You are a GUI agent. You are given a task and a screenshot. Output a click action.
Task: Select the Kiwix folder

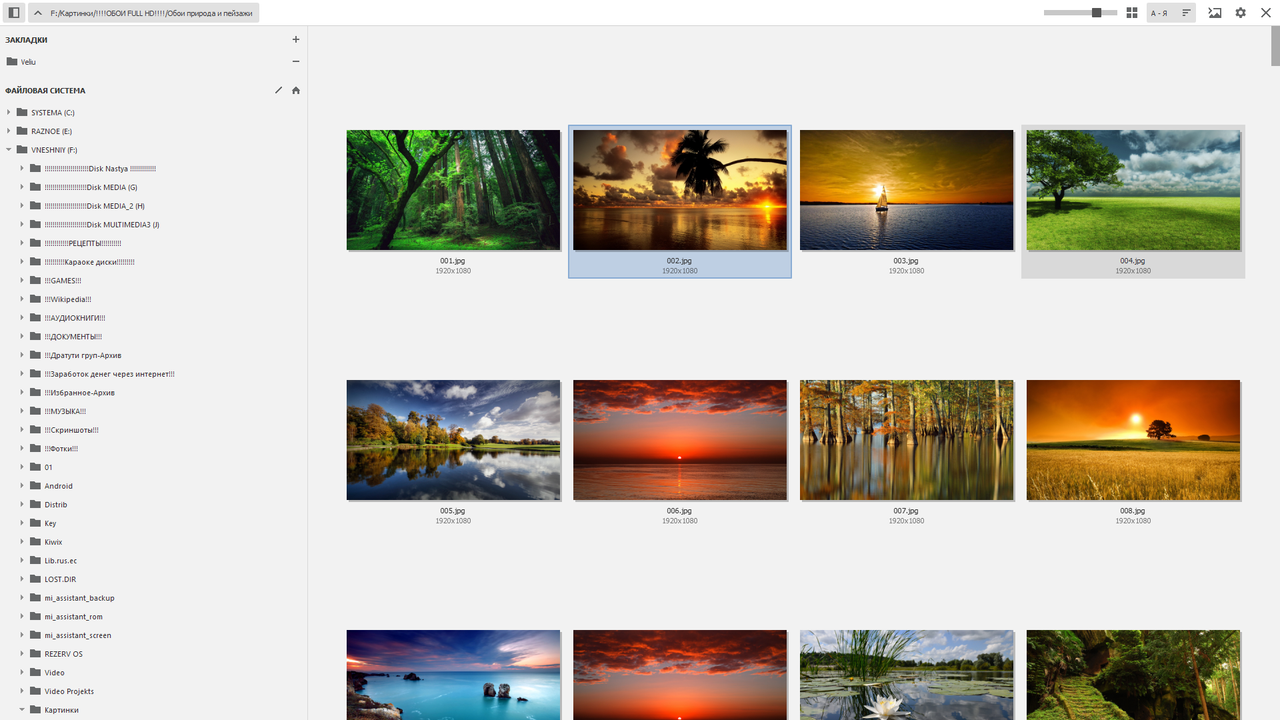coord(54,542)
